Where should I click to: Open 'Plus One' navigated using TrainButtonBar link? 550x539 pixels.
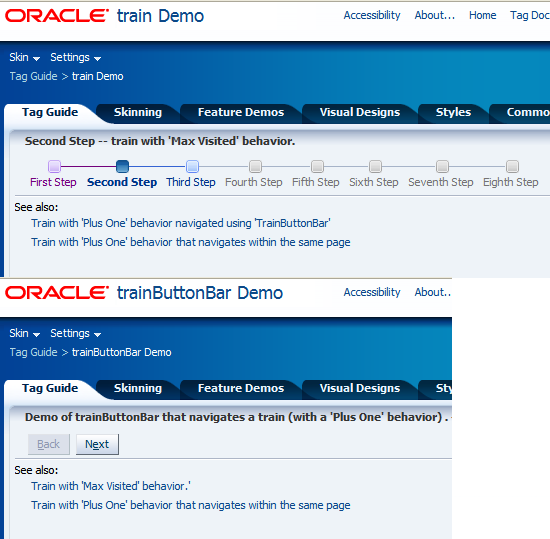[181, 223]
